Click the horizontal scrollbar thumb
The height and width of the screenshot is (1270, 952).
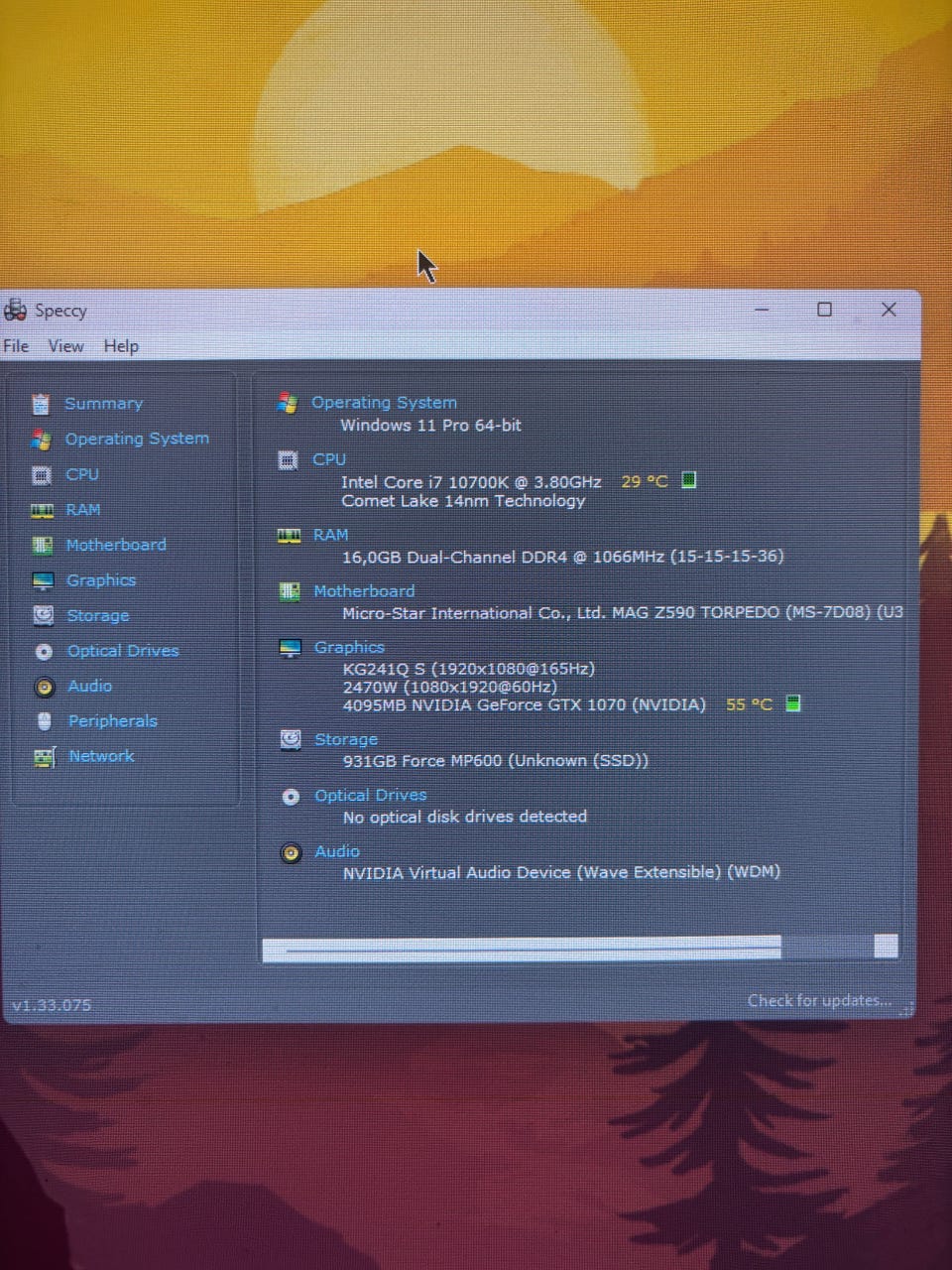[x=522, y=949]
